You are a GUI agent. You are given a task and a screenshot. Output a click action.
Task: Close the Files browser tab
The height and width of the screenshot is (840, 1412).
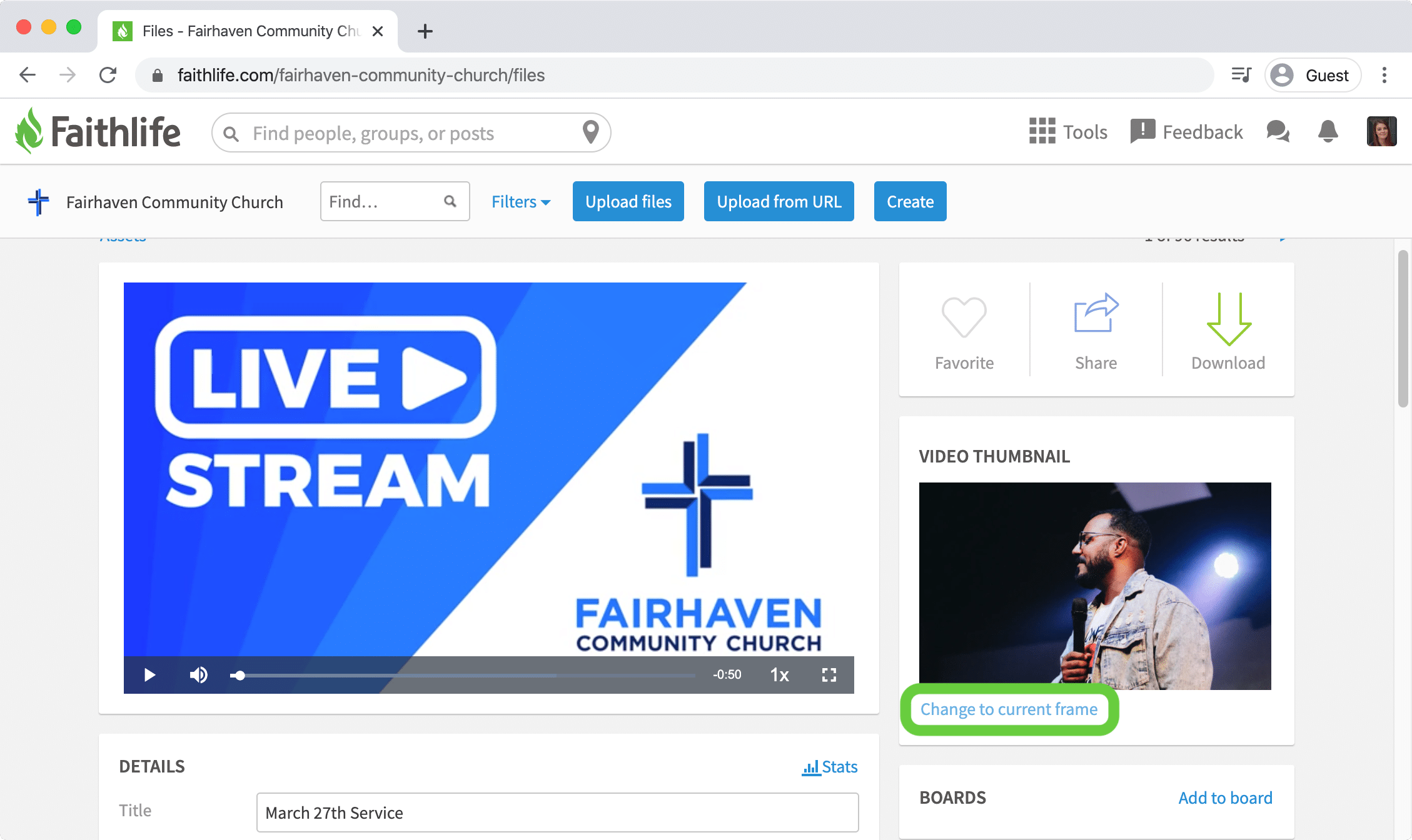point(378,31)
